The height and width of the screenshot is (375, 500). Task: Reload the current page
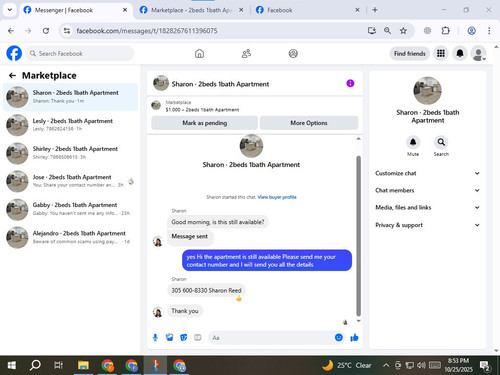46,31
